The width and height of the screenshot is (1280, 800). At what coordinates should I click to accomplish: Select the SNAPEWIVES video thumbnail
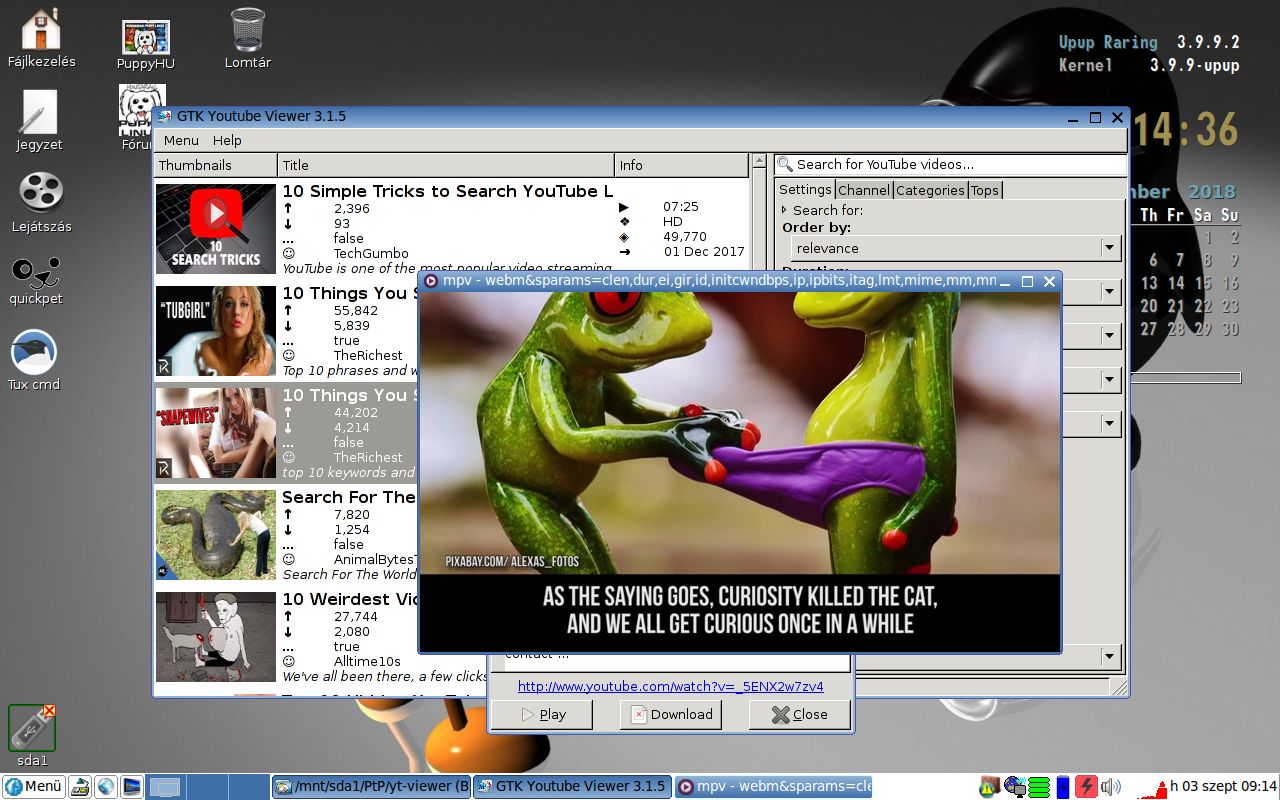pos(215,433)
